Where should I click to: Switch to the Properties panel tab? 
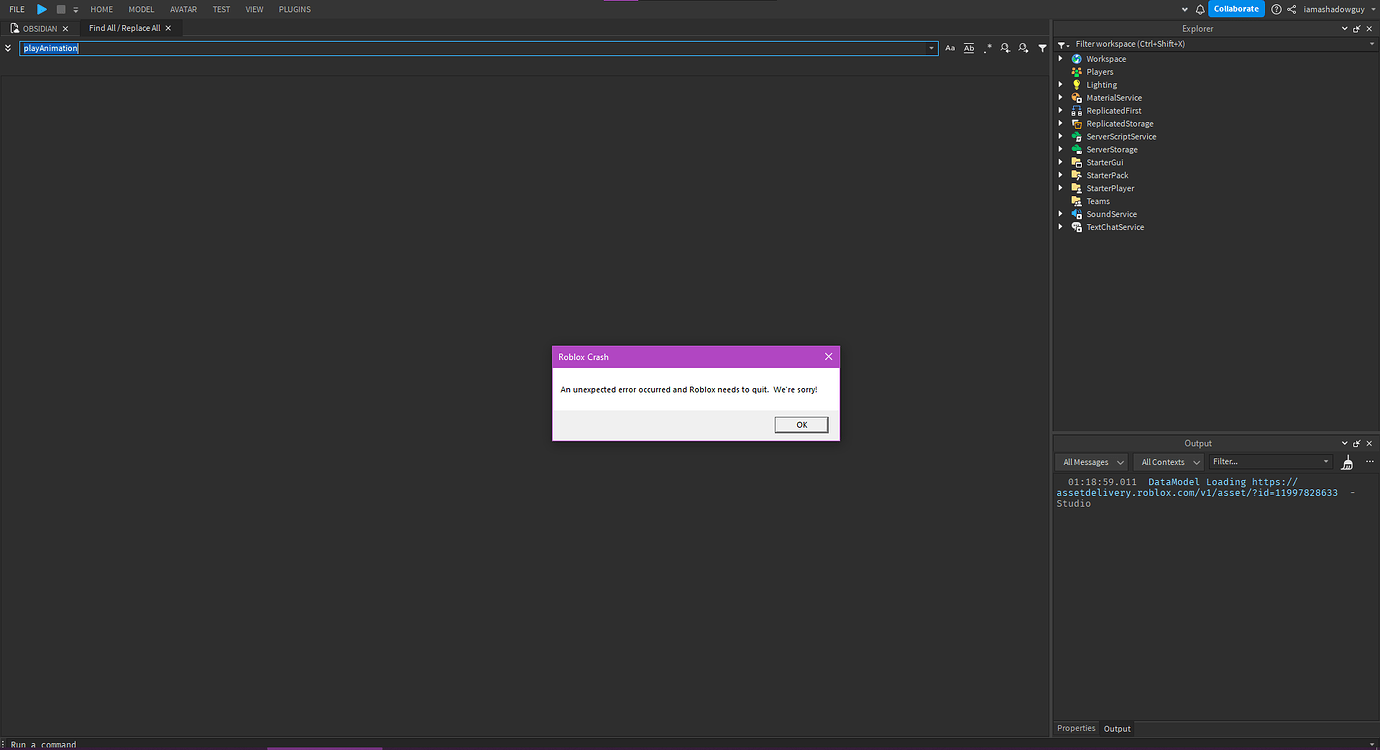pyautogui.click(x=1076, y=728)
